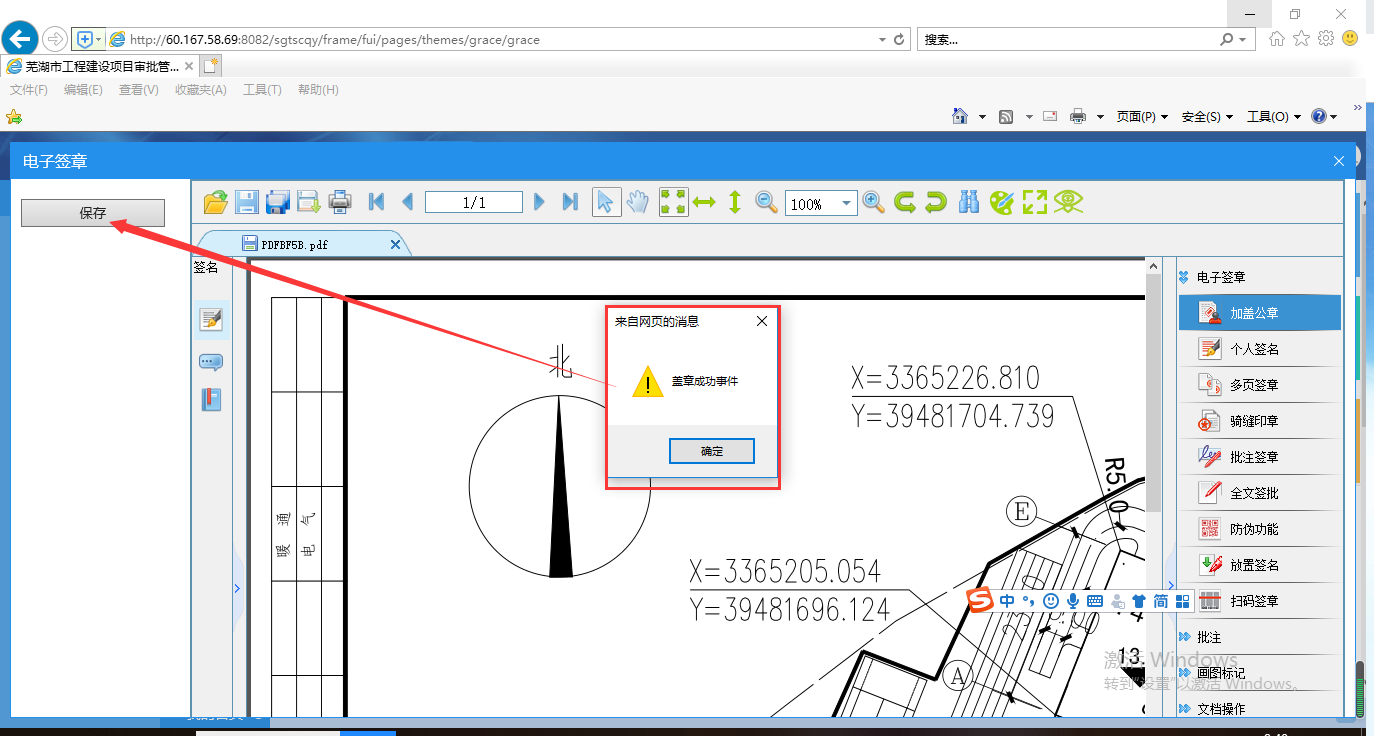Click the 确定 button in dialog

click(x=711, y=451)
